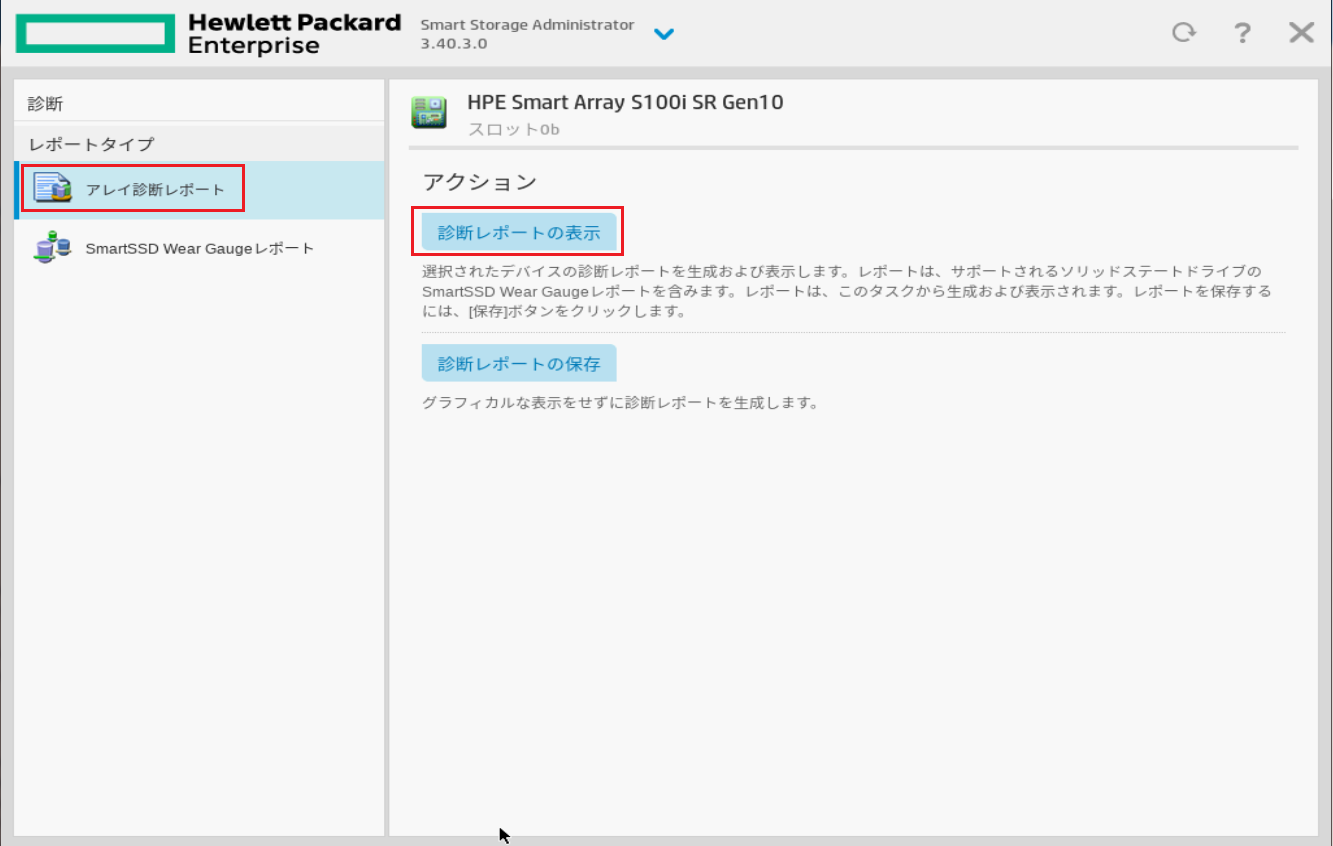Click HPE Smart Array S100i SR Gen10 title
This screenshot has width=1333, height=846.
[625, 102]
